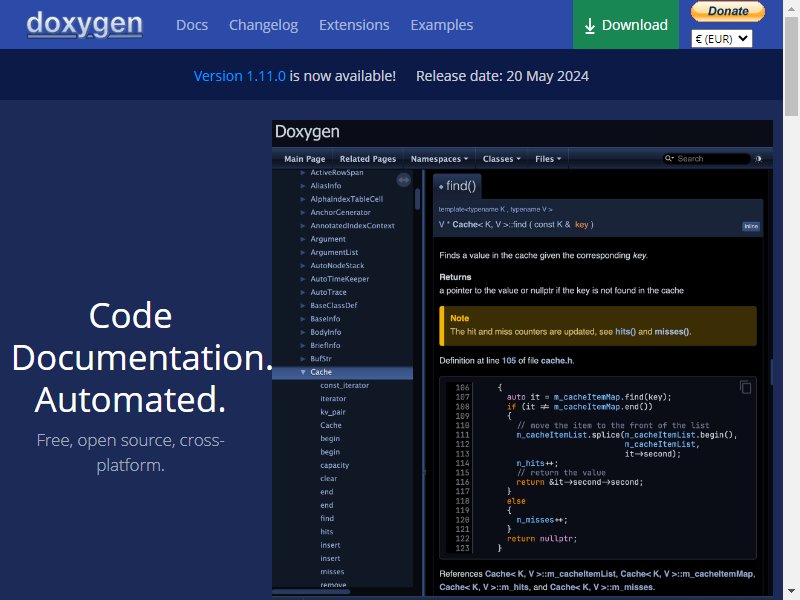The image size is (800, 600).
Task: Select find under Cache
Action: point(327,518)
